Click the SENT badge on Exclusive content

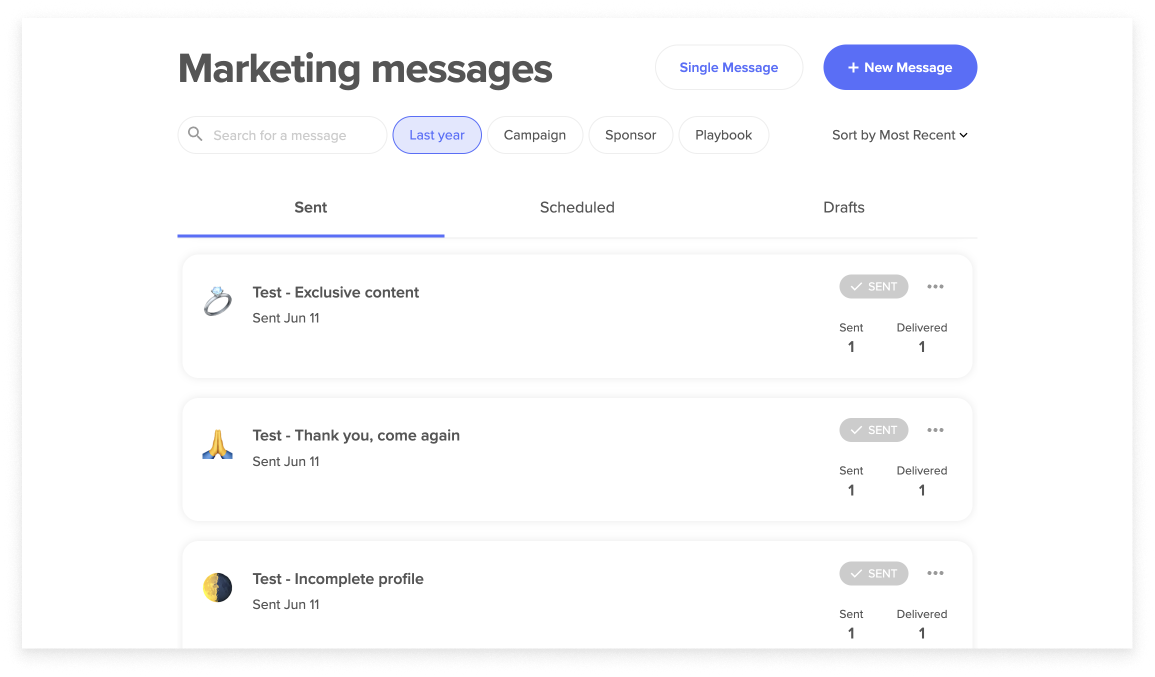pyautogui.click(x=874, y=287)
